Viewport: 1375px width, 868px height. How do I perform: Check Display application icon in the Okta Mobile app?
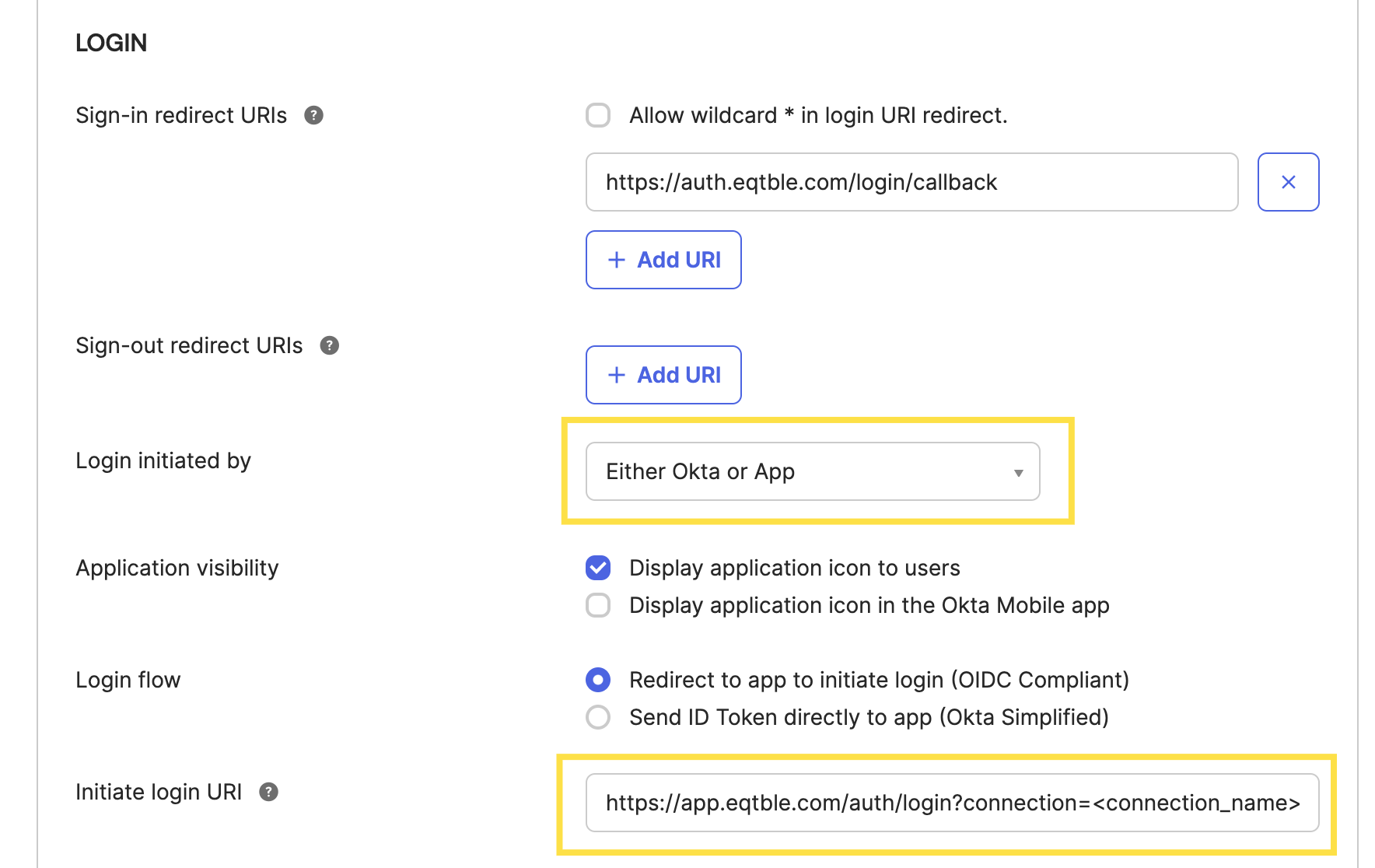coord(597,605)
